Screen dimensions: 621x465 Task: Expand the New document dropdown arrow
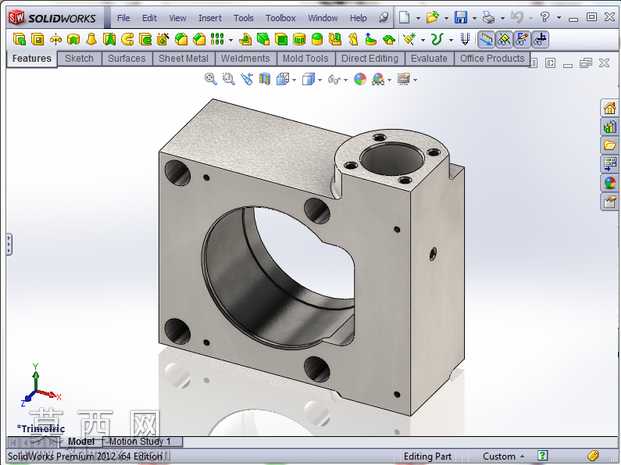click(418, 18)
